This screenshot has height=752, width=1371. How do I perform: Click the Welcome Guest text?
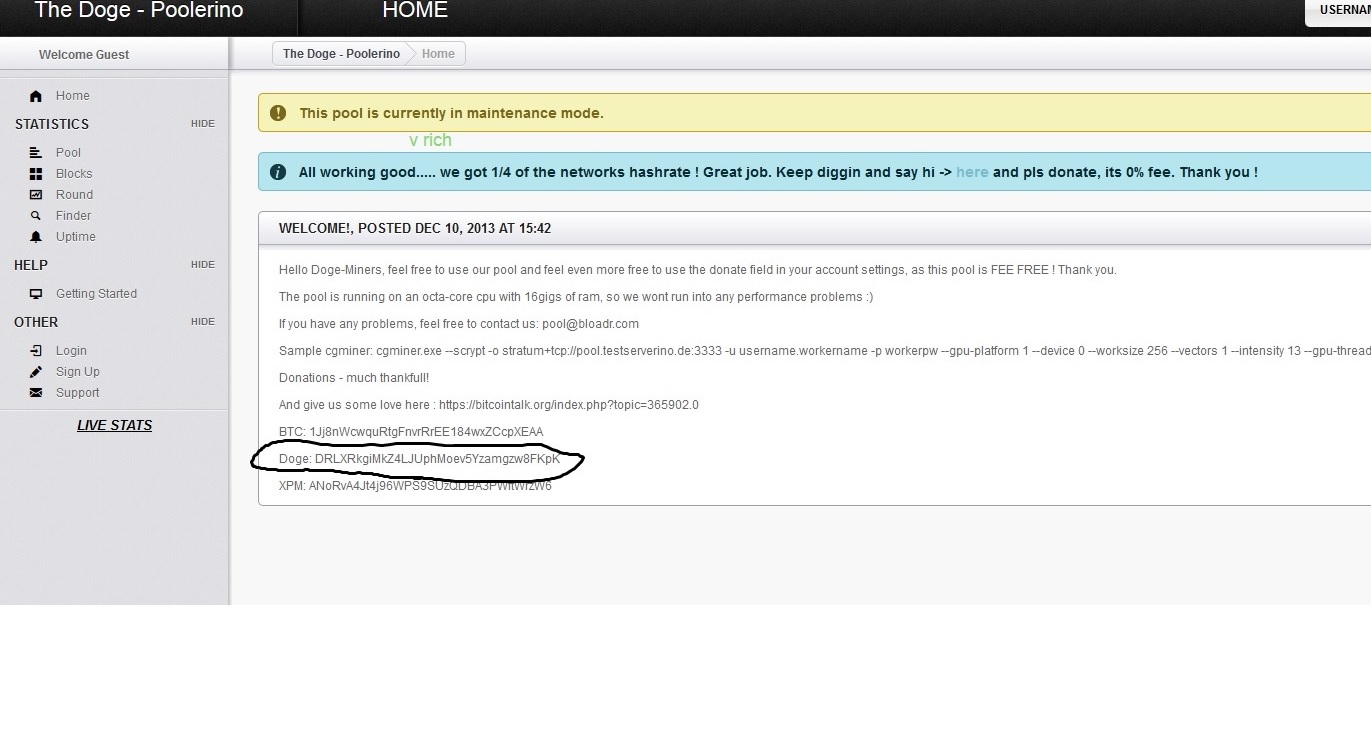point(84,55)
